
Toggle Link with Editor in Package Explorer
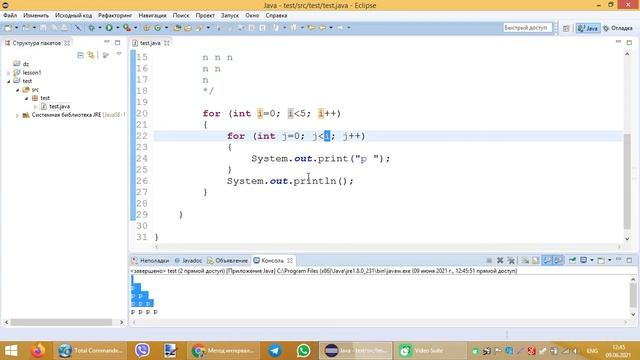(91, 55)
